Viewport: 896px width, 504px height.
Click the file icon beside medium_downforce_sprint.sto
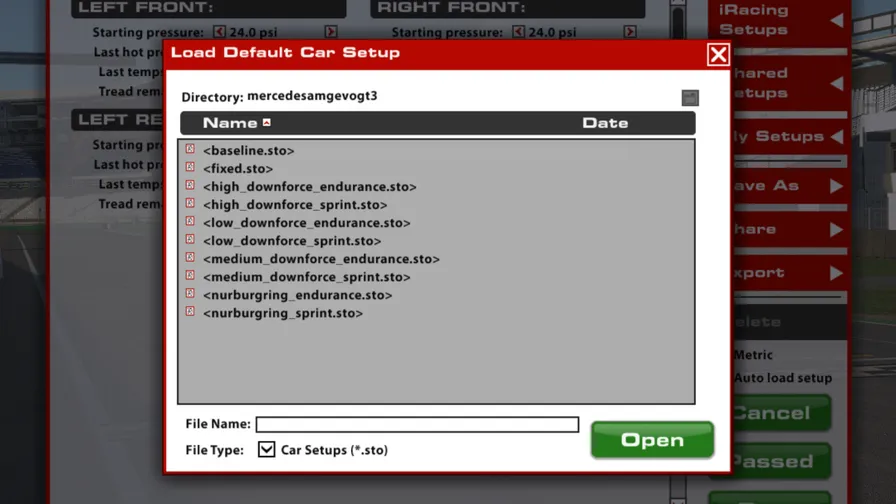pos(190,275)
